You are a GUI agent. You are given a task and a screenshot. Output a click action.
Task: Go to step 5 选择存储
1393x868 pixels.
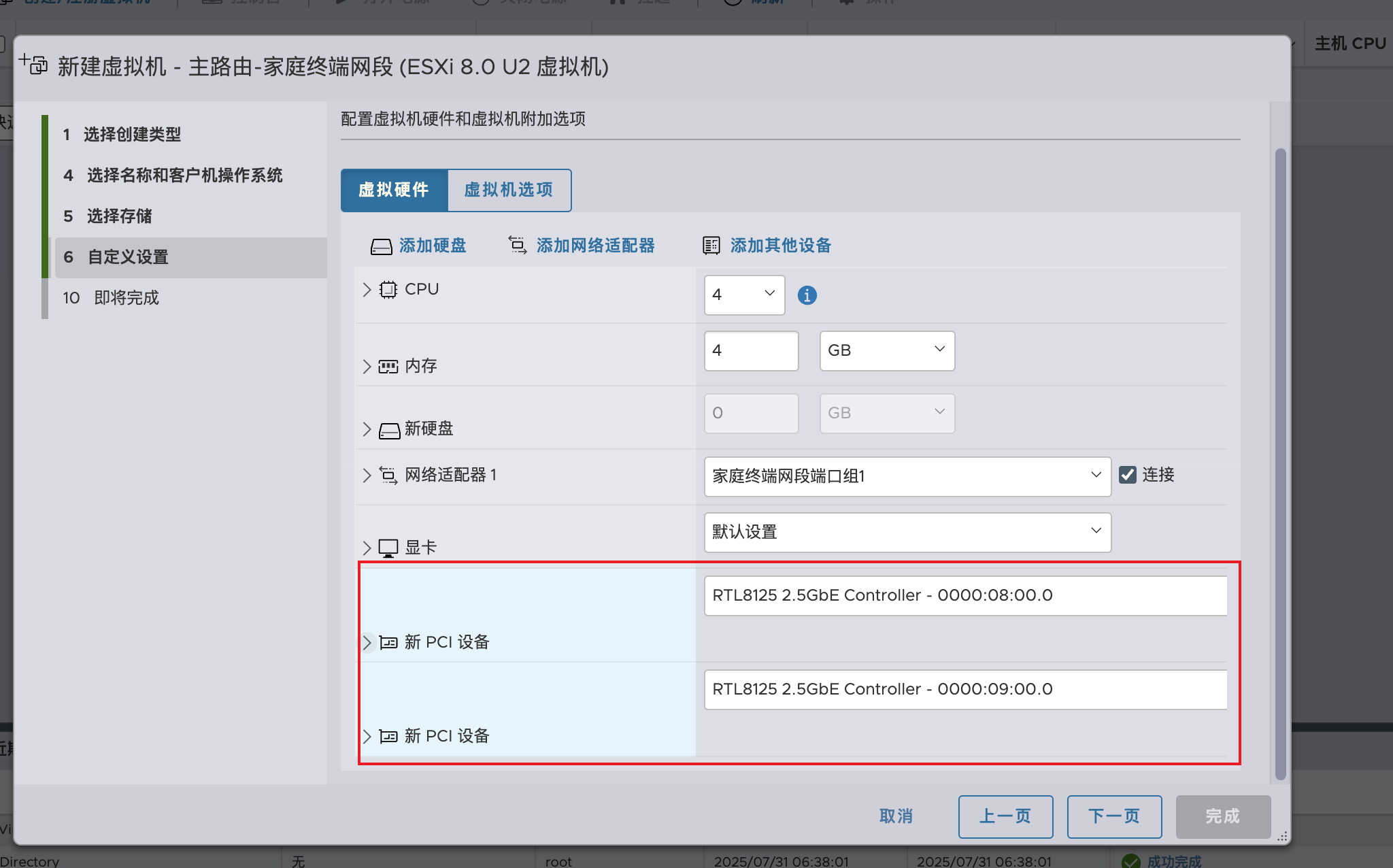click(x=107, y=216)
